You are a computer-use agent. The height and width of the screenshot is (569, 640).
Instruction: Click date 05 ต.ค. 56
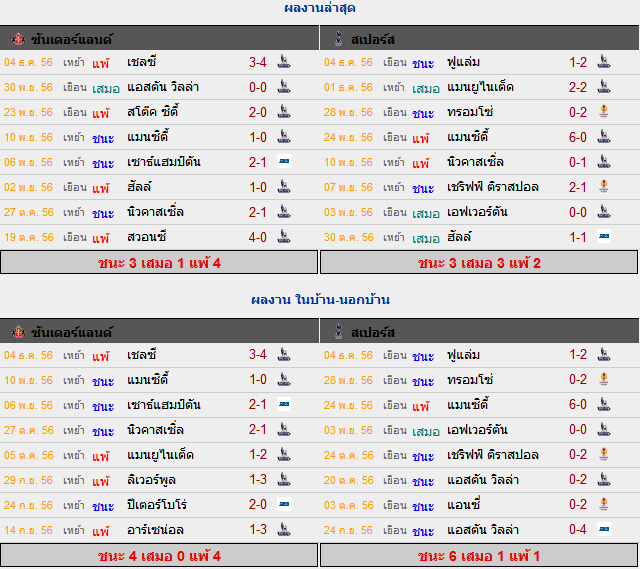[28, 455]
